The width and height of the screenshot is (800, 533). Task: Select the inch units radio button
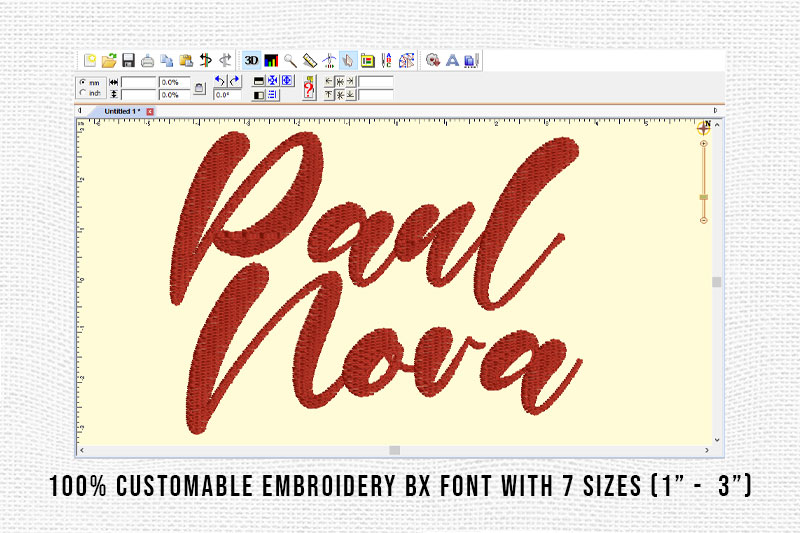83,93
